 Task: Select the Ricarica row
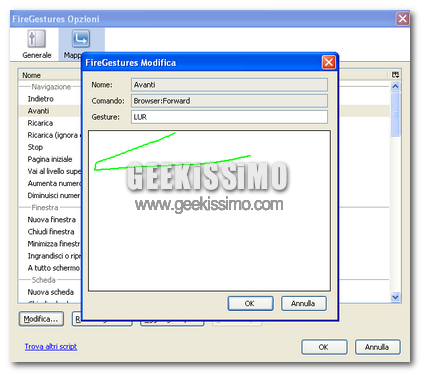[x=50, y=123]
